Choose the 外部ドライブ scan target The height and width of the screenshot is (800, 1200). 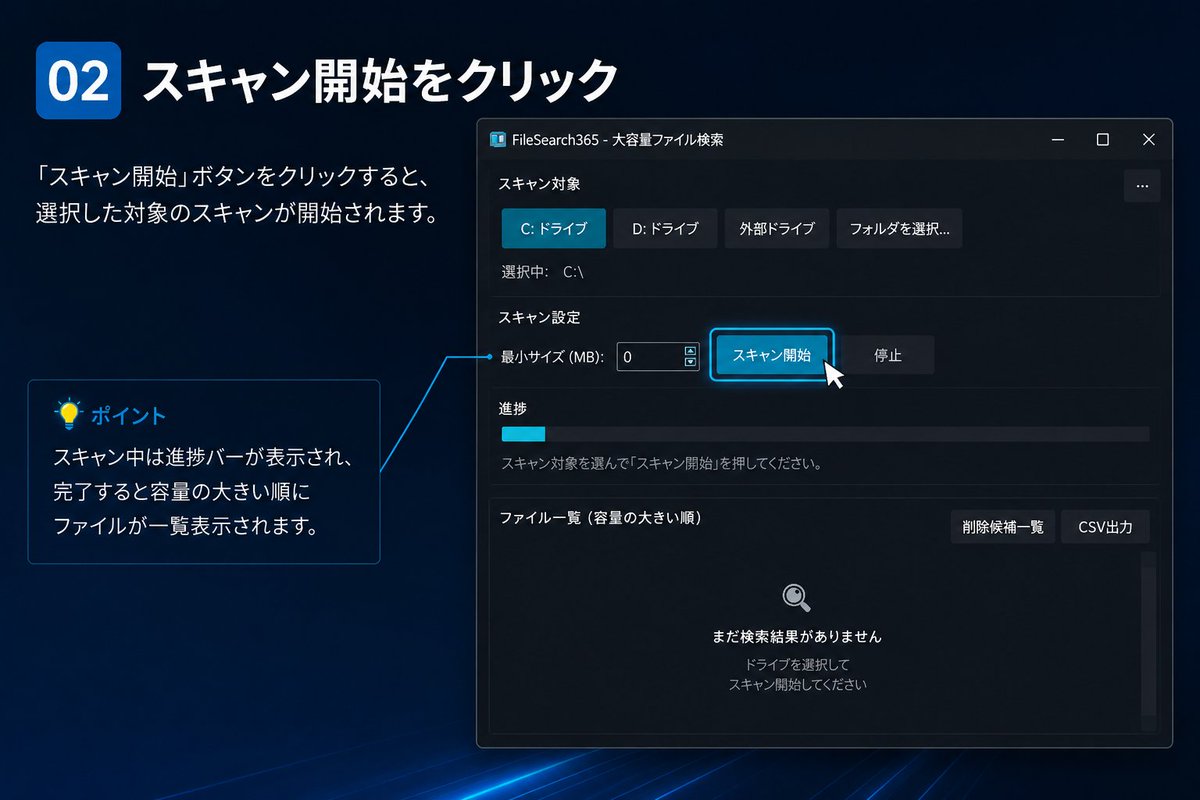(777, 228)
